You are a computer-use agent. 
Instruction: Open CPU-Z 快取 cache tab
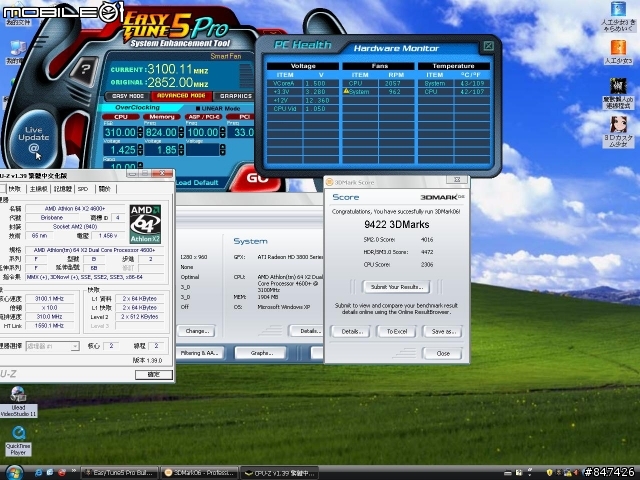click(15, 189)
